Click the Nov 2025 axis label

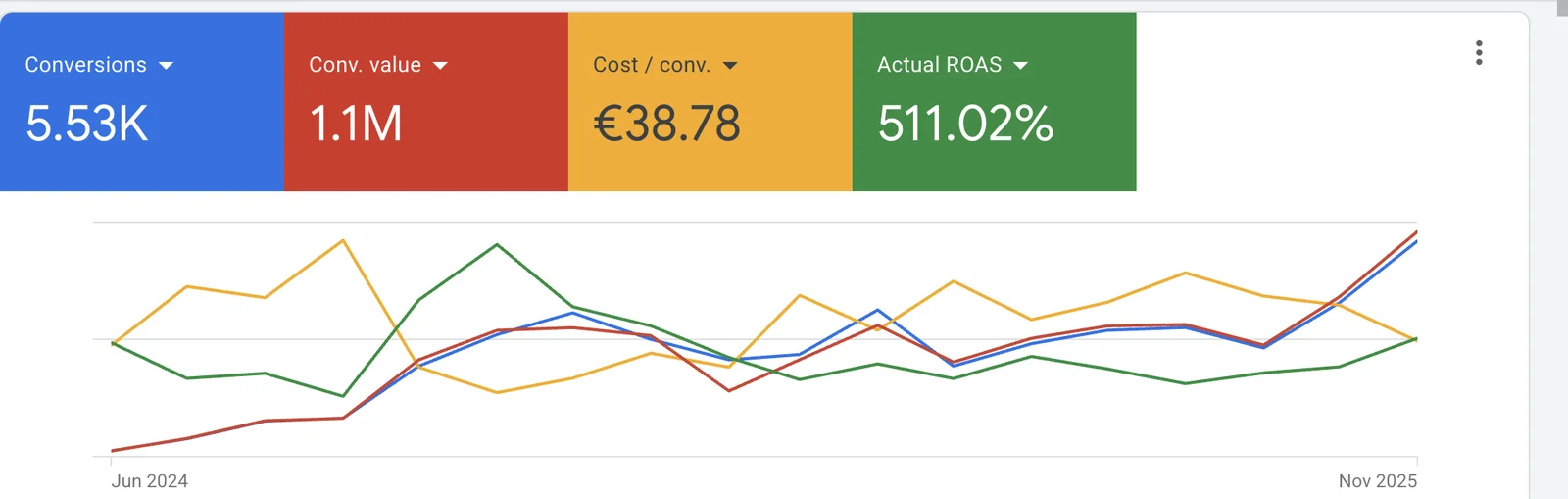click(x=1378, y=481)
